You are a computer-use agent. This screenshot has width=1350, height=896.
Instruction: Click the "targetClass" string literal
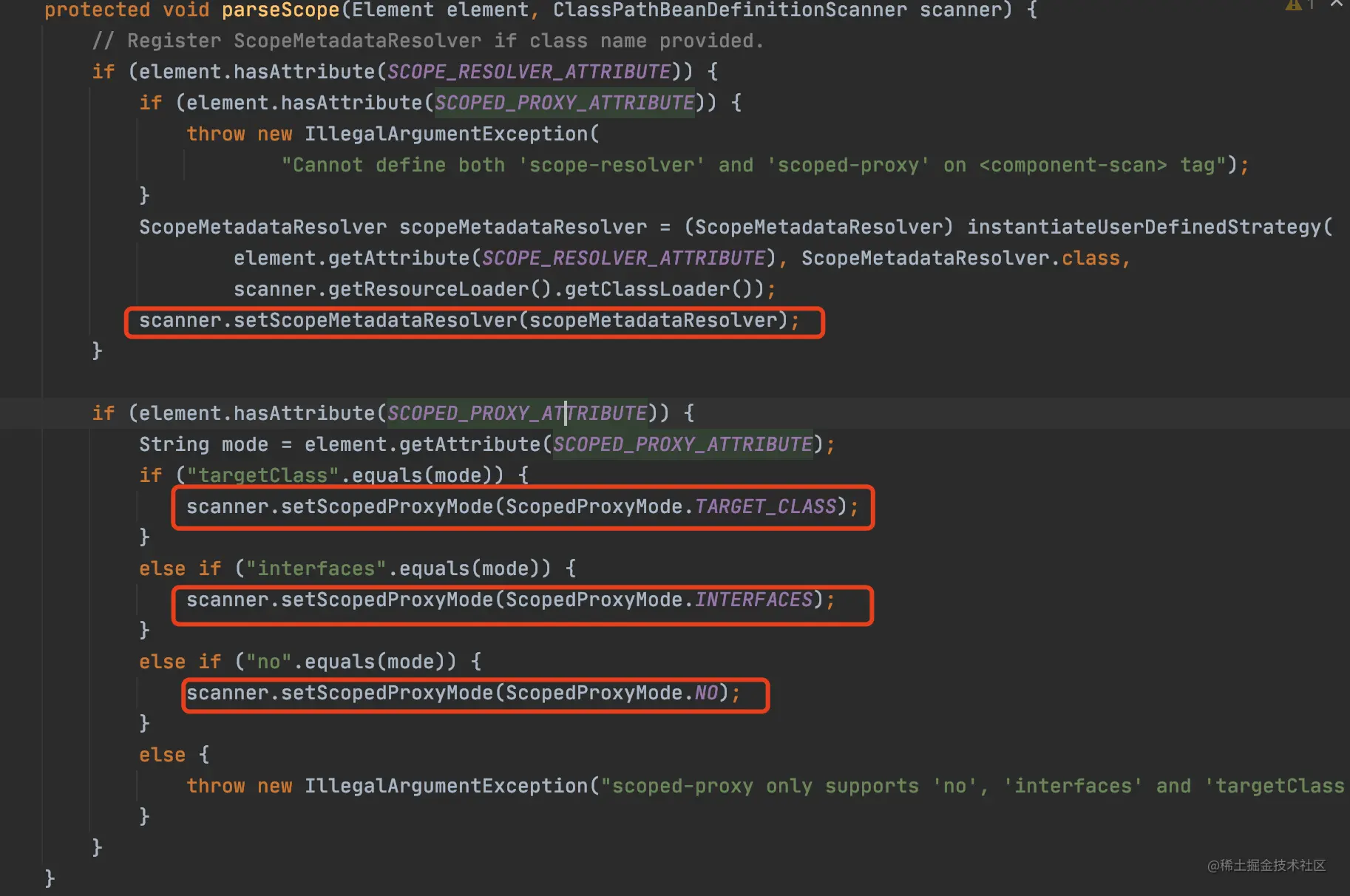[x=262, y=475]
